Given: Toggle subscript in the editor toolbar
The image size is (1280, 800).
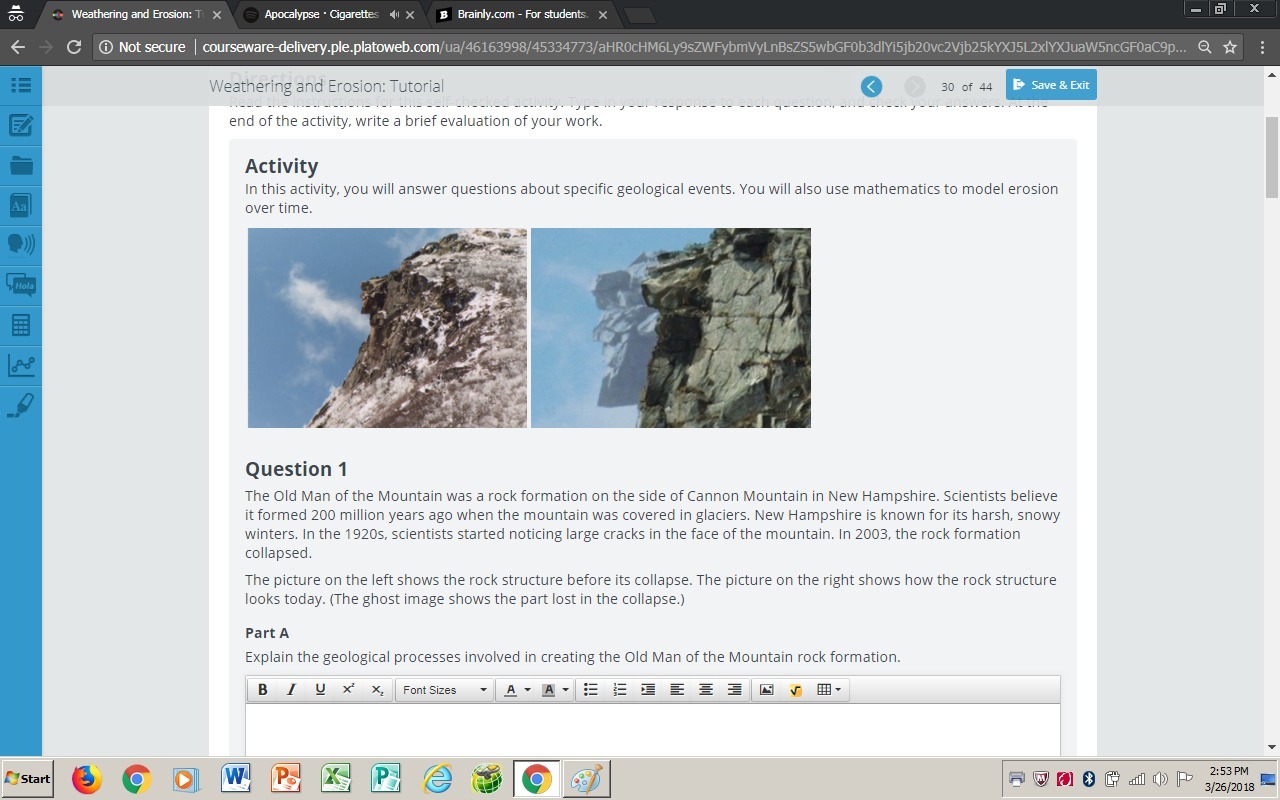Looking at the screenshot, I should (x=377, y=690).
